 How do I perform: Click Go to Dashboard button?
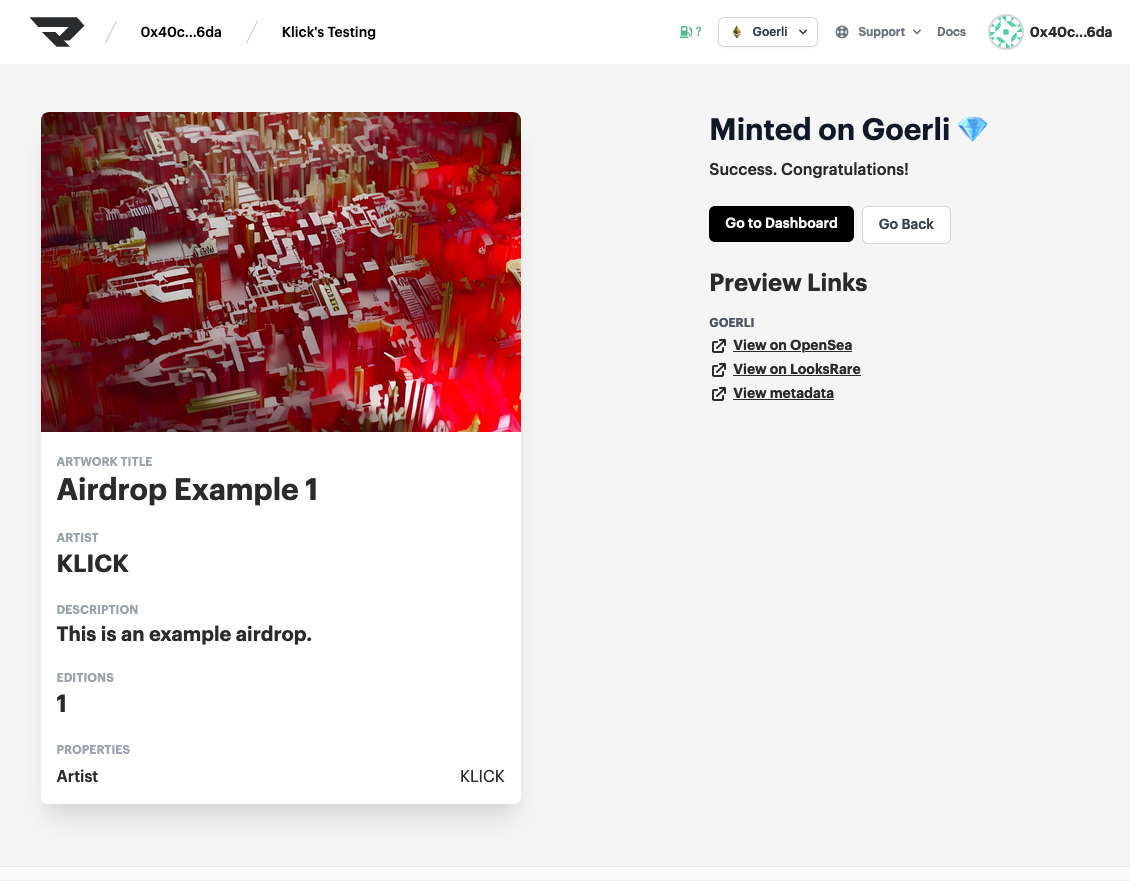tap(781, 223)
